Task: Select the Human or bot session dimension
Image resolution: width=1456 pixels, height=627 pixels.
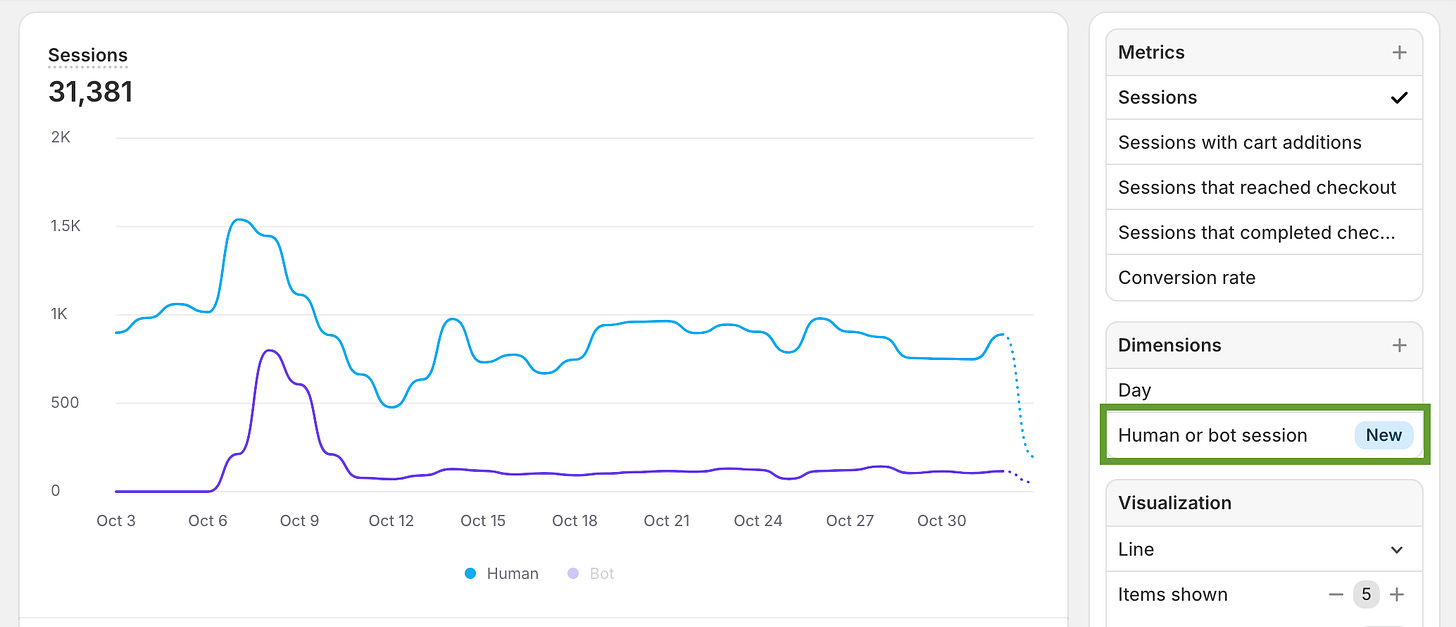Action: coord(1212,435)
